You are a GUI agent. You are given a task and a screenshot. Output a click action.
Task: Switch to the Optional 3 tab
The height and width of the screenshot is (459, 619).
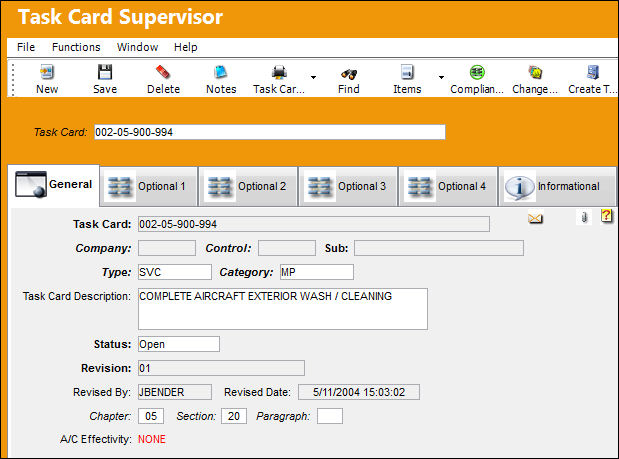(x=348, y=186)
